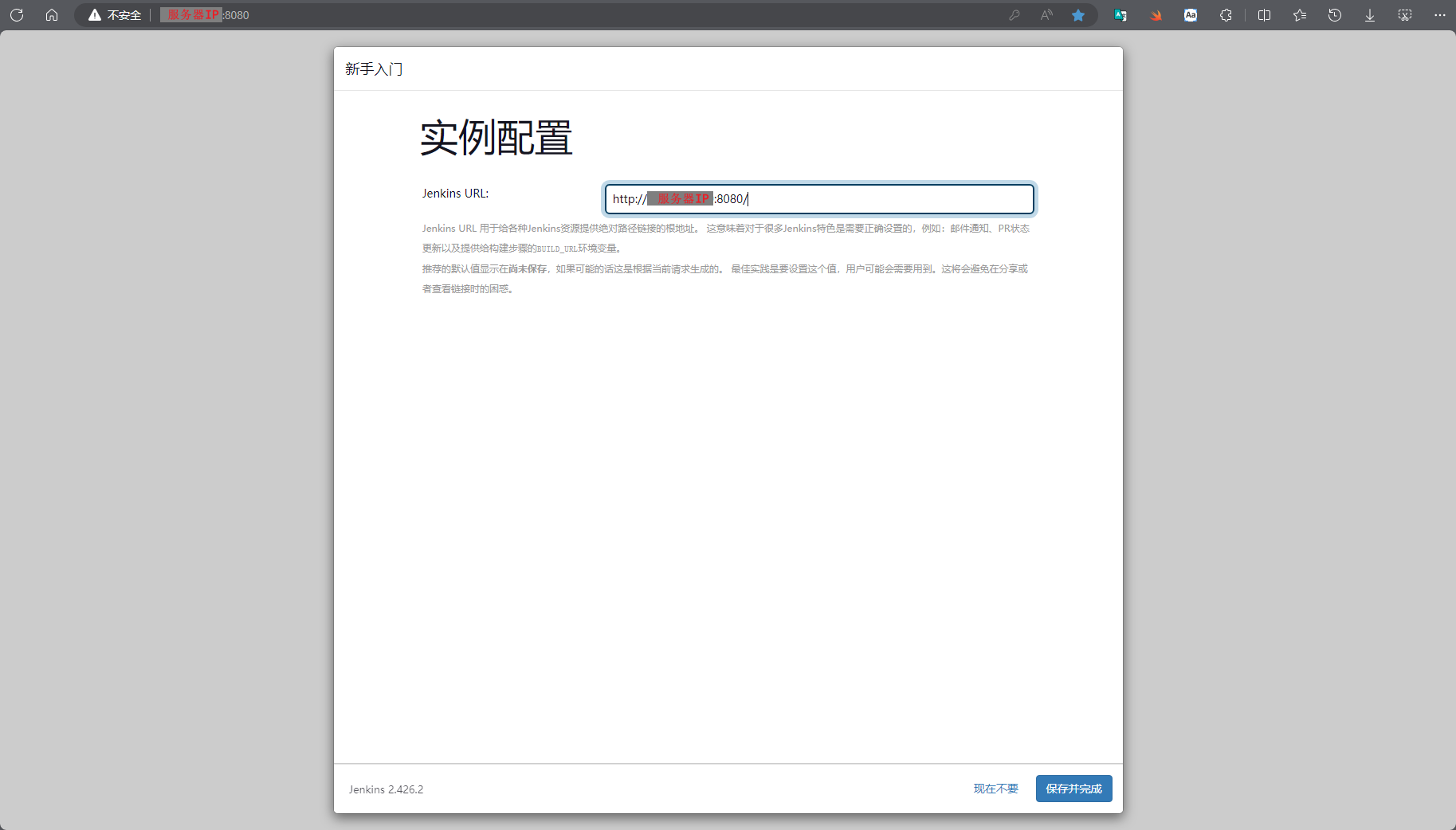Click the Jenkins URL: label
The width and height of the screenshot is (1456, 830).
tap(455, 194)
